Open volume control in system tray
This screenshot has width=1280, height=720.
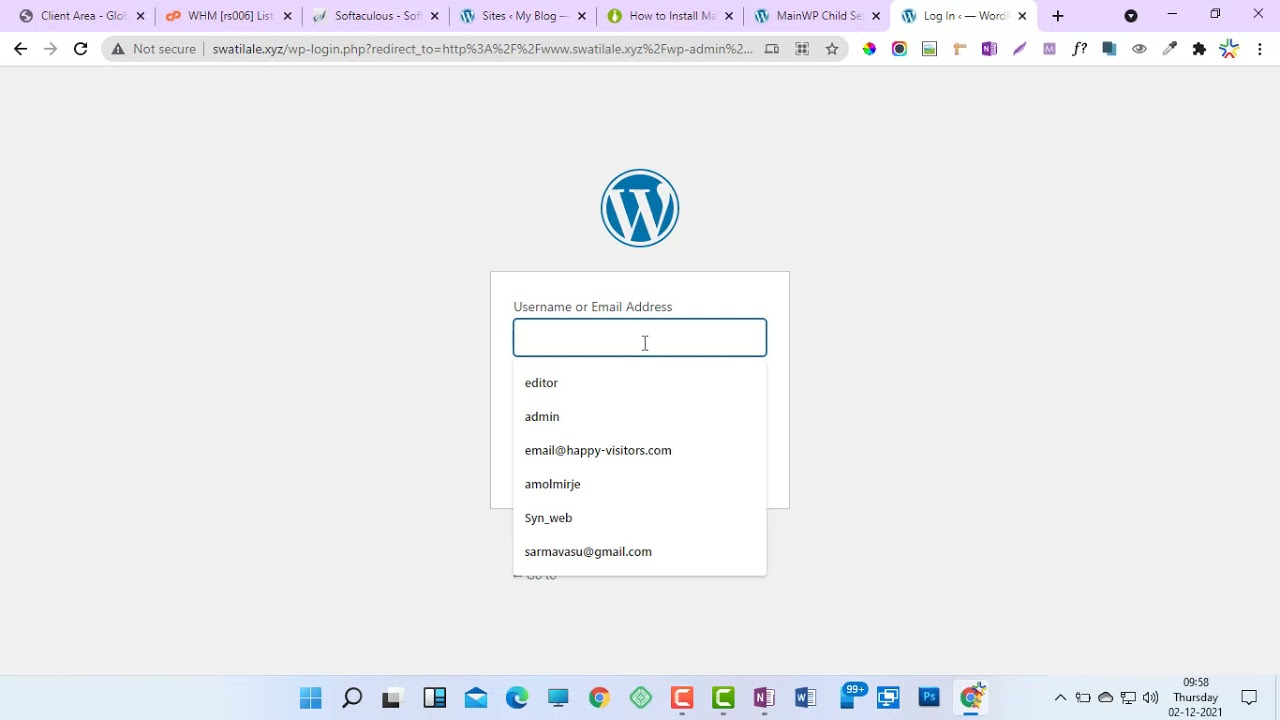[1150, 698]
